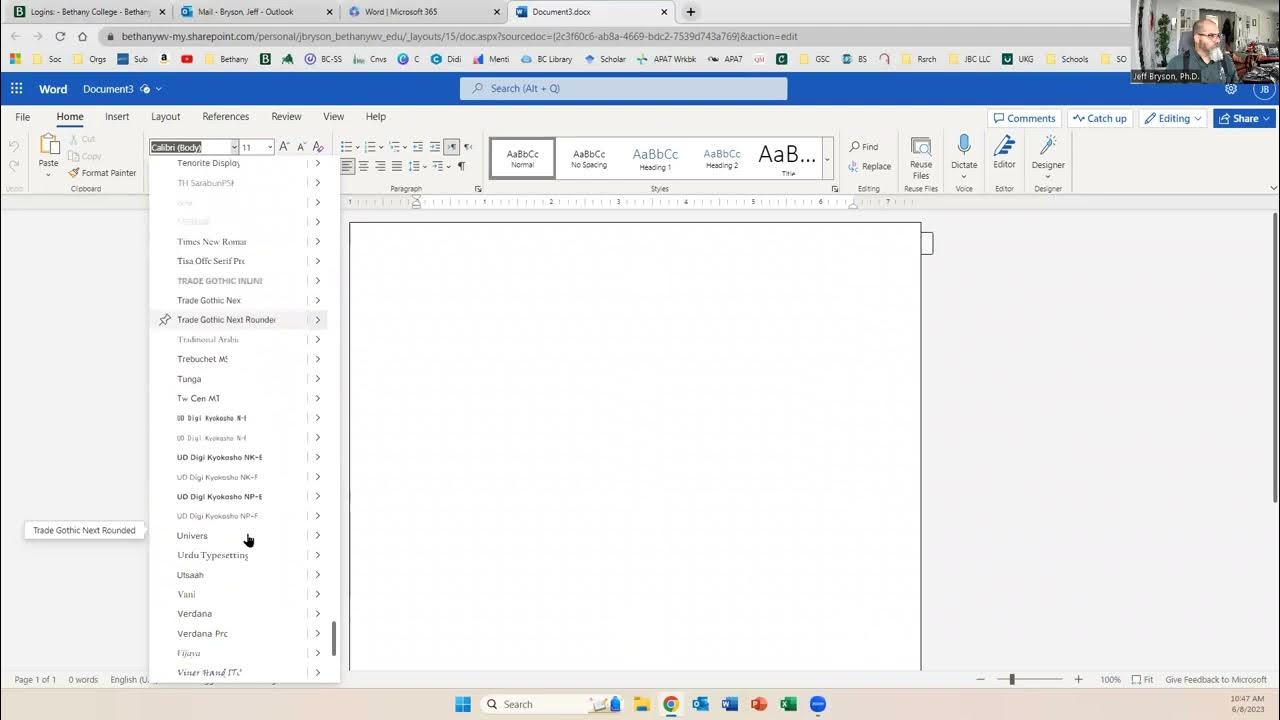Switch to the Review tab
This screenshot has width=1280, height=720.
tap(286, 117)
